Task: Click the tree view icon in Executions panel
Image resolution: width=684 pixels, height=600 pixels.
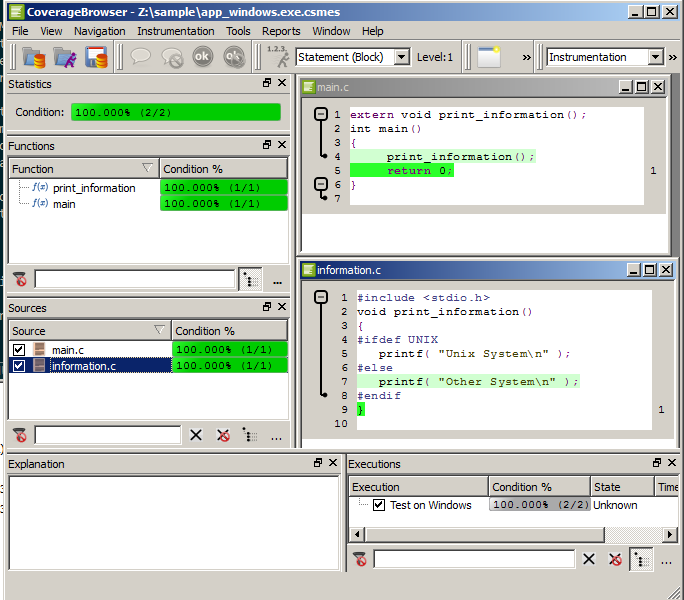Action: coord(640,559)
